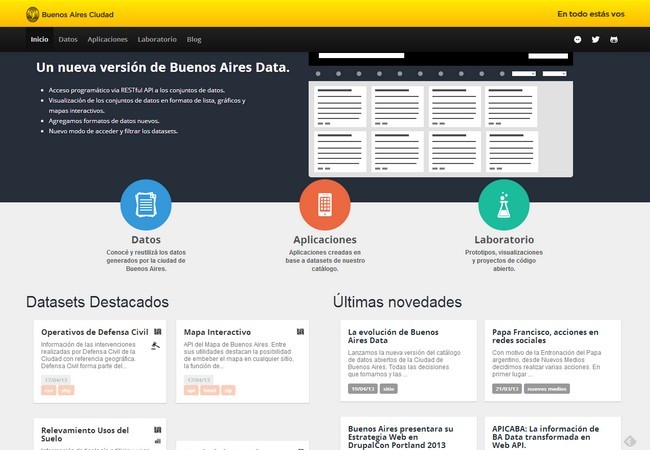Click the Datos description 'Conocé y reutilizá los datos'
The image size is (650, 450).
[146, 260]
